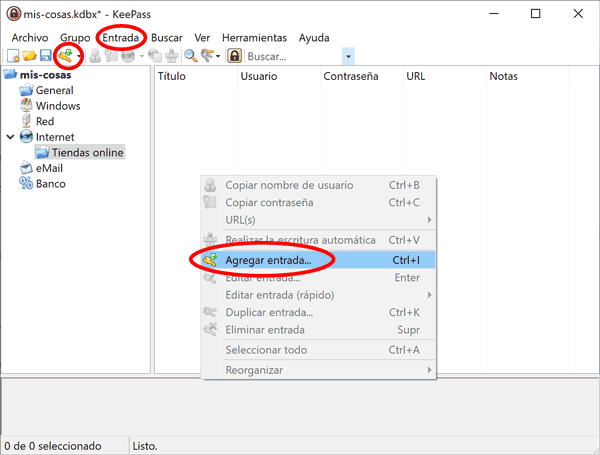
Task: Select the Internet group in the tree
Action: 55,137
